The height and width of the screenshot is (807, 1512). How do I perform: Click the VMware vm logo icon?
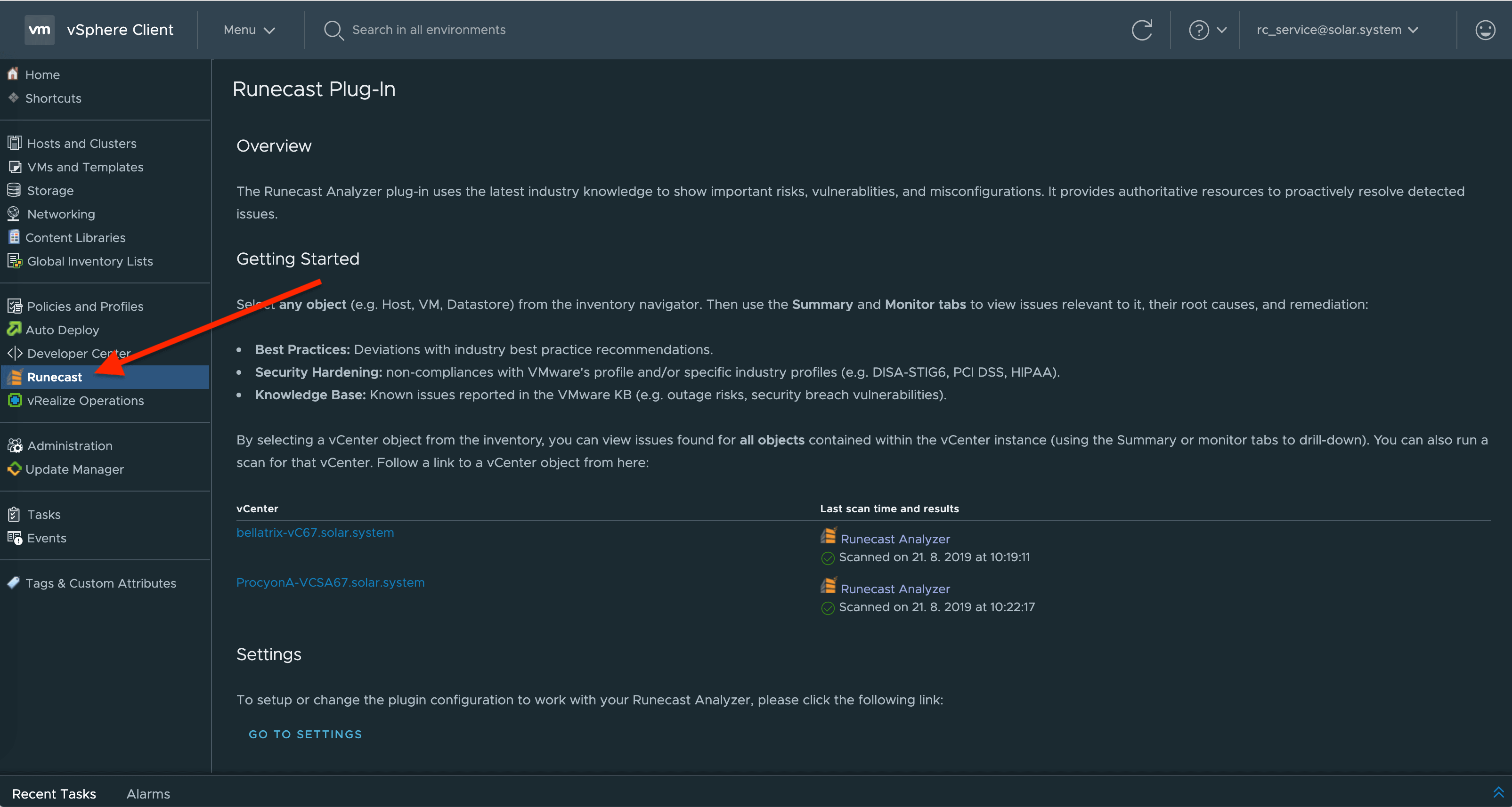[x=39, y=29]
